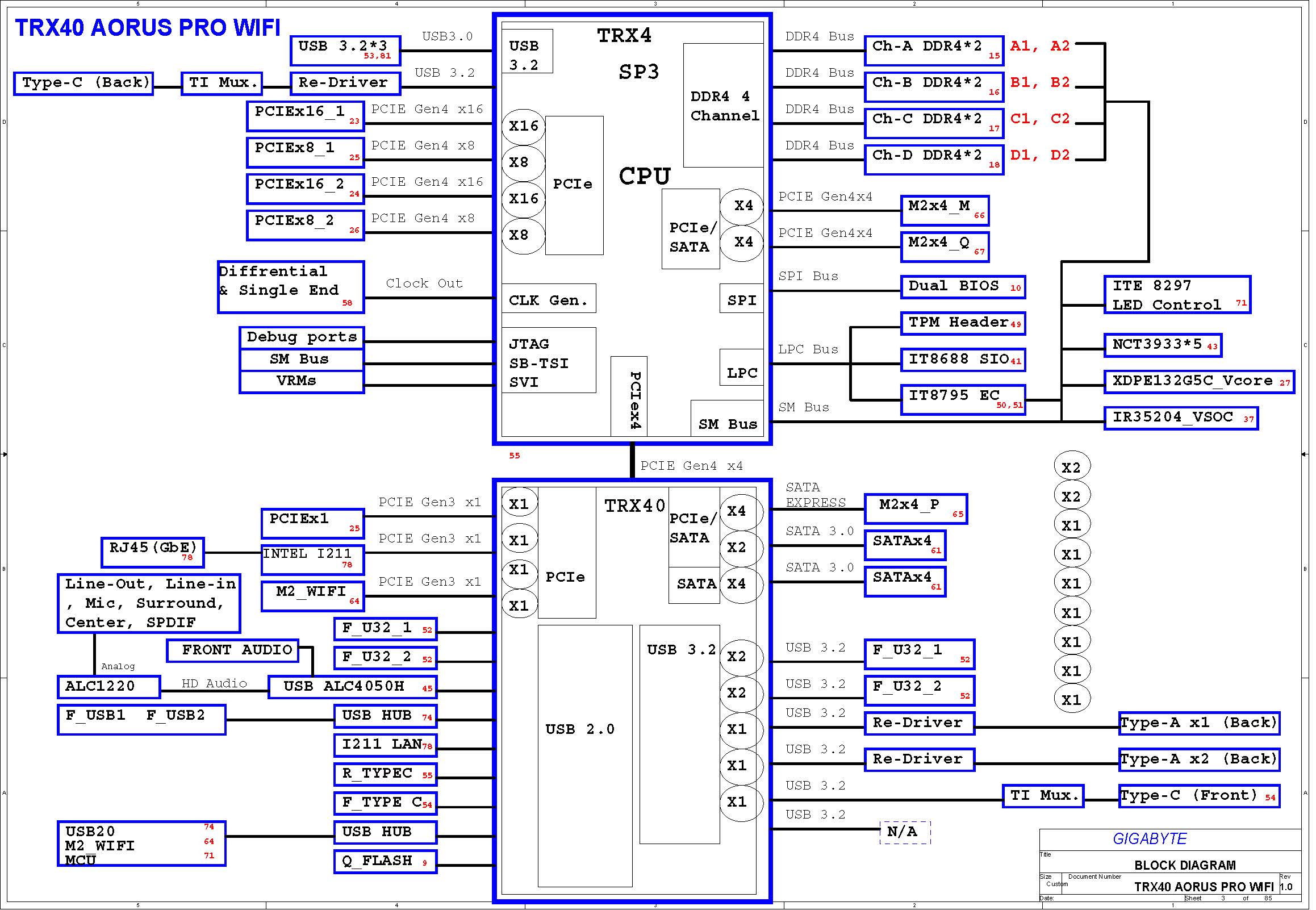Click the red D1, D2 label
Viewport: 1316px width, 910px height.
pyautogui.click(x=1040, y=155)
